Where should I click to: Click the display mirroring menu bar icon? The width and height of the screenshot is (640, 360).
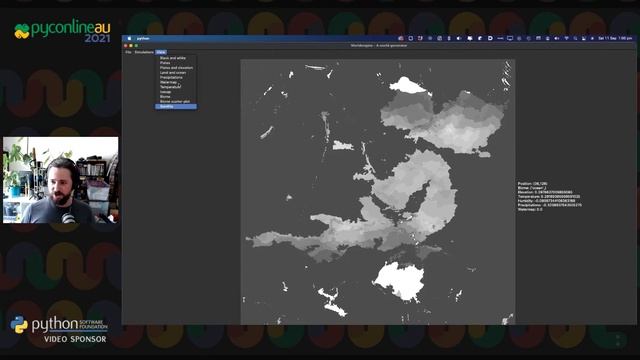pos(510,38)
